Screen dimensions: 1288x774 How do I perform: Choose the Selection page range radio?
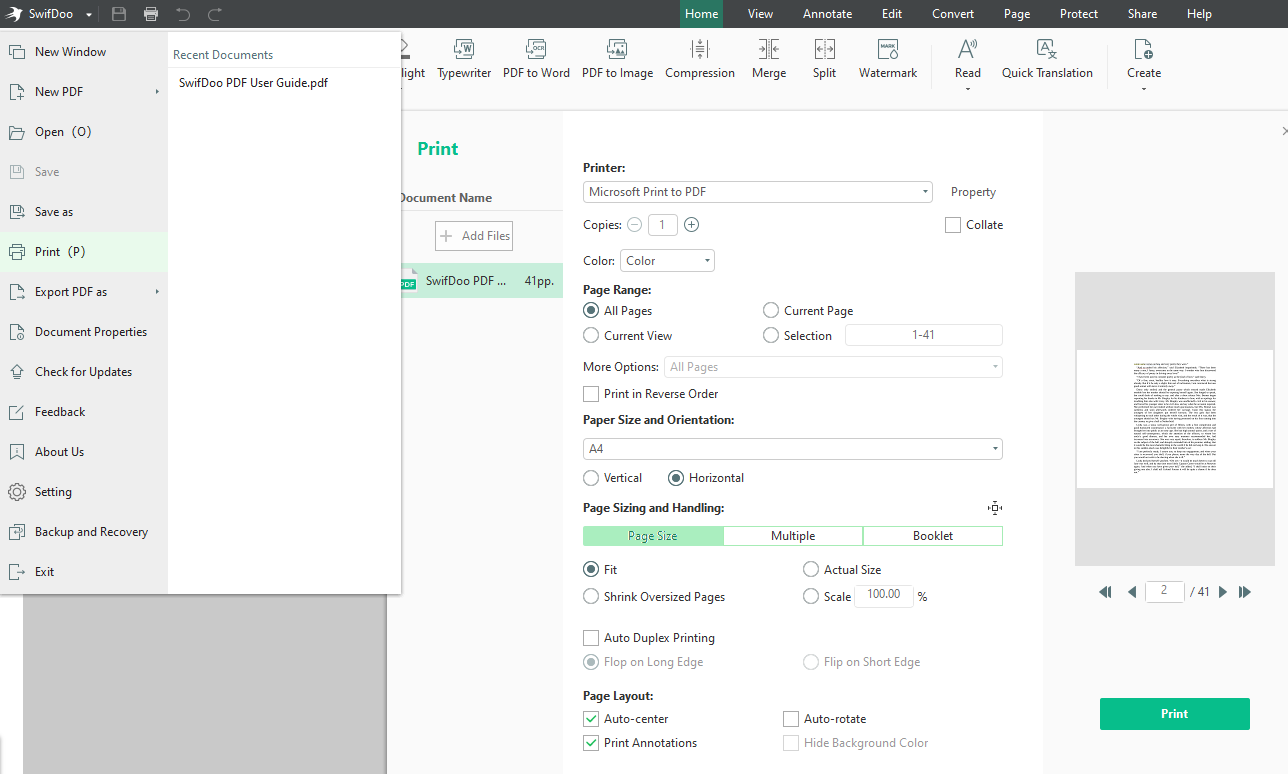[x=771, y=336]
